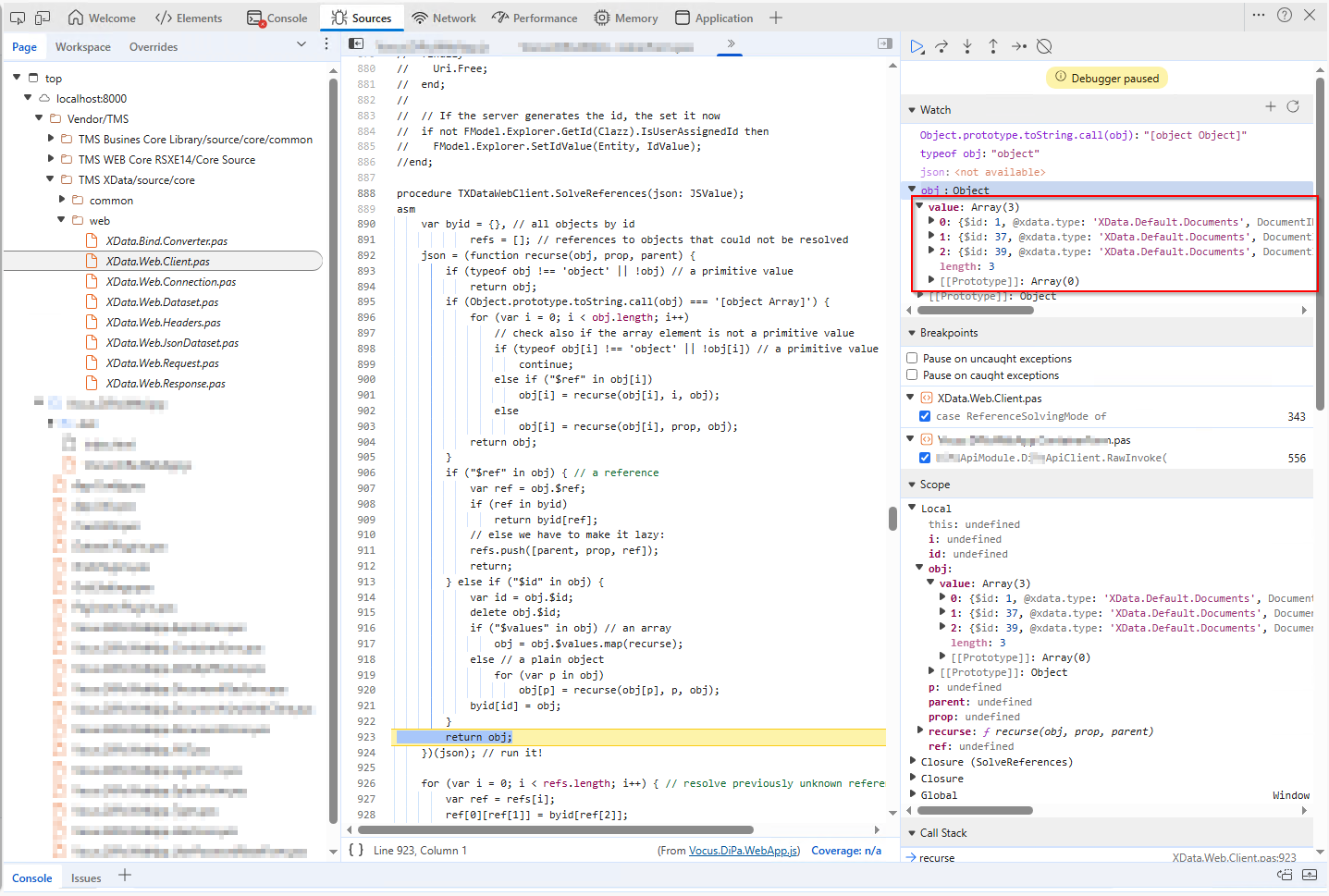Viewport: 1329px width, 896px height.
Task: Click the Step into function icon
Action: (x=967, y=46)
